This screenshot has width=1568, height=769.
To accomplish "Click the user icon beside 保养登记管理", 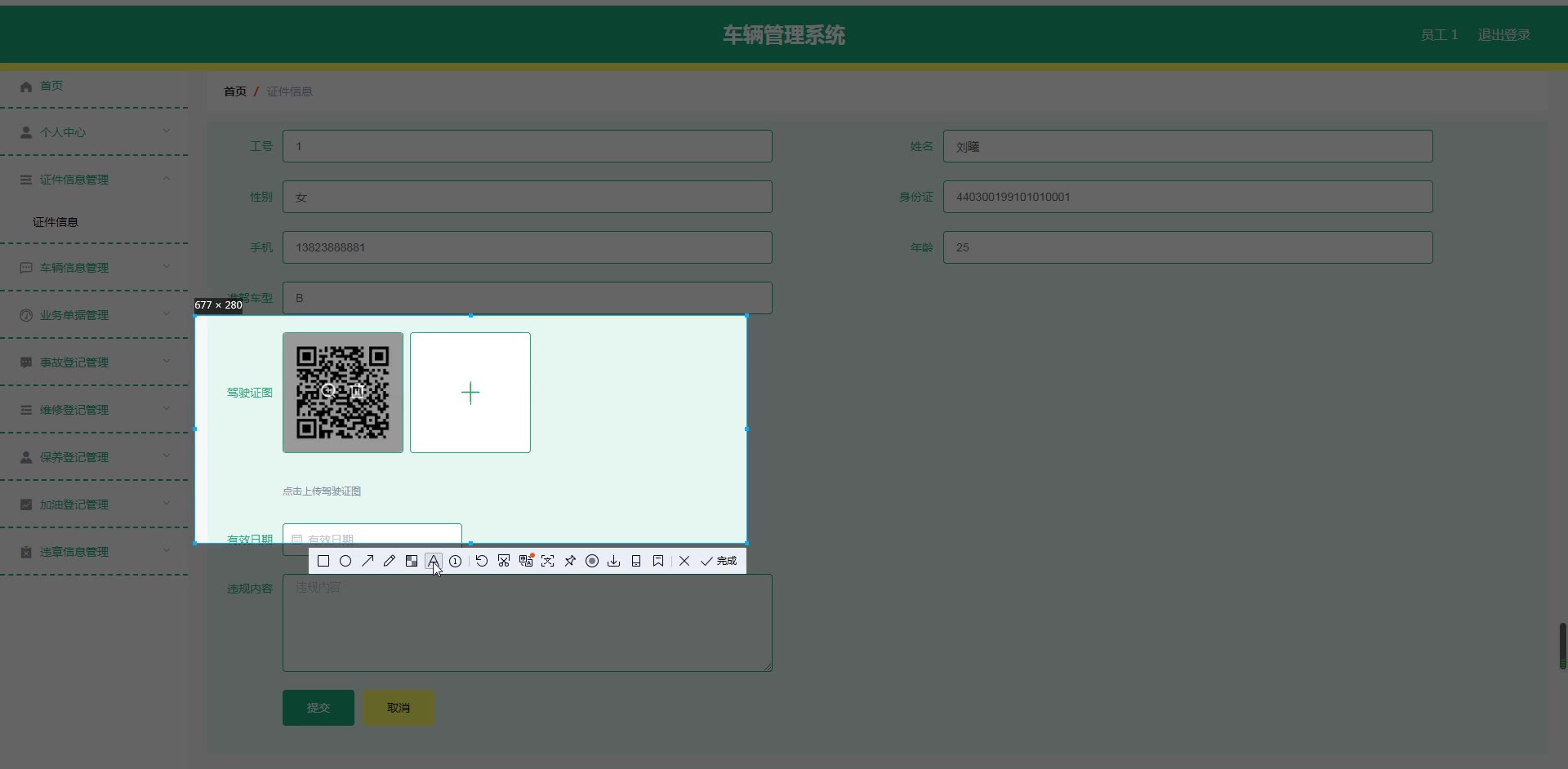I will pos(26,457).
